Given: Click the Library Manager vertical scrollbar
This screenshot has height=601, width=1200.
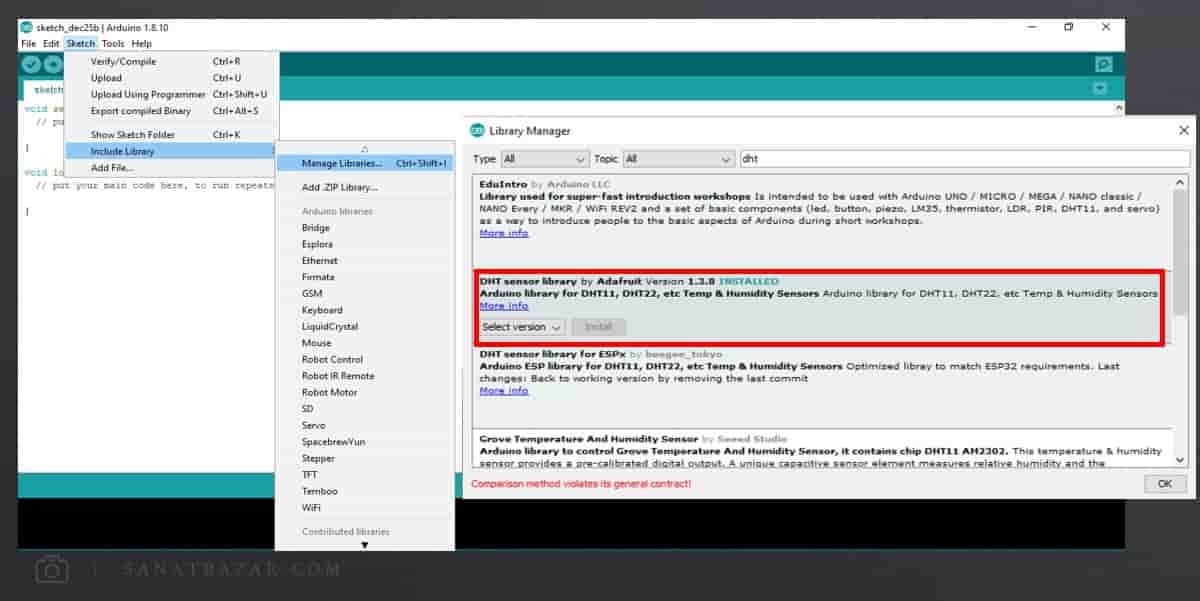Looking at the screenshot, I should [1182, 320].
